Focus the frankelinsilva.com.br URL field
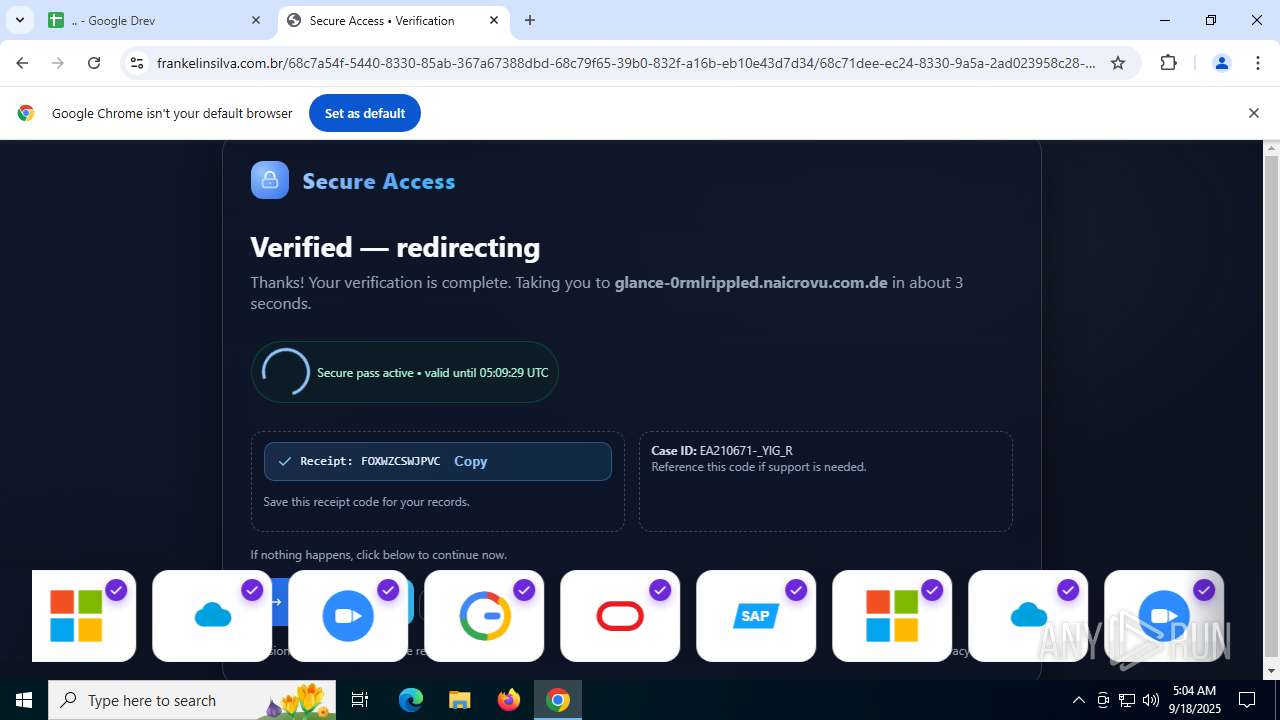Screen dimensions: 1280x720 626,63
